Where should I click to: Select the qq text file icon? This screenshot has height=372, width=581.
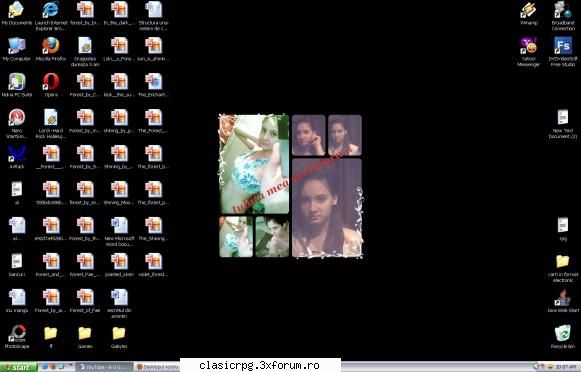click(x=563, y=229)
